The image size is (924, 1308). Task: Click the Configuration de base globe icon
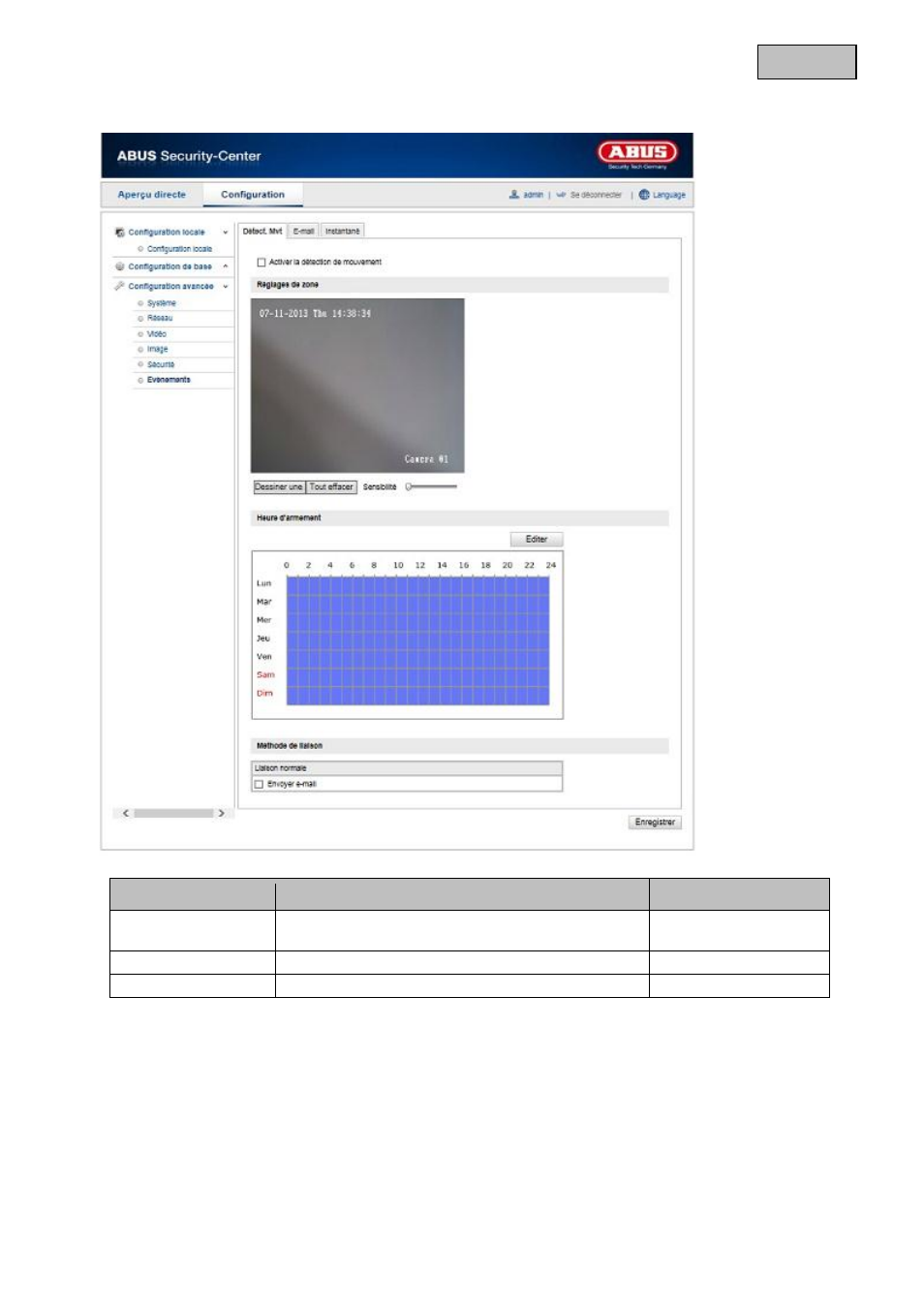click(x=120, y=266)
